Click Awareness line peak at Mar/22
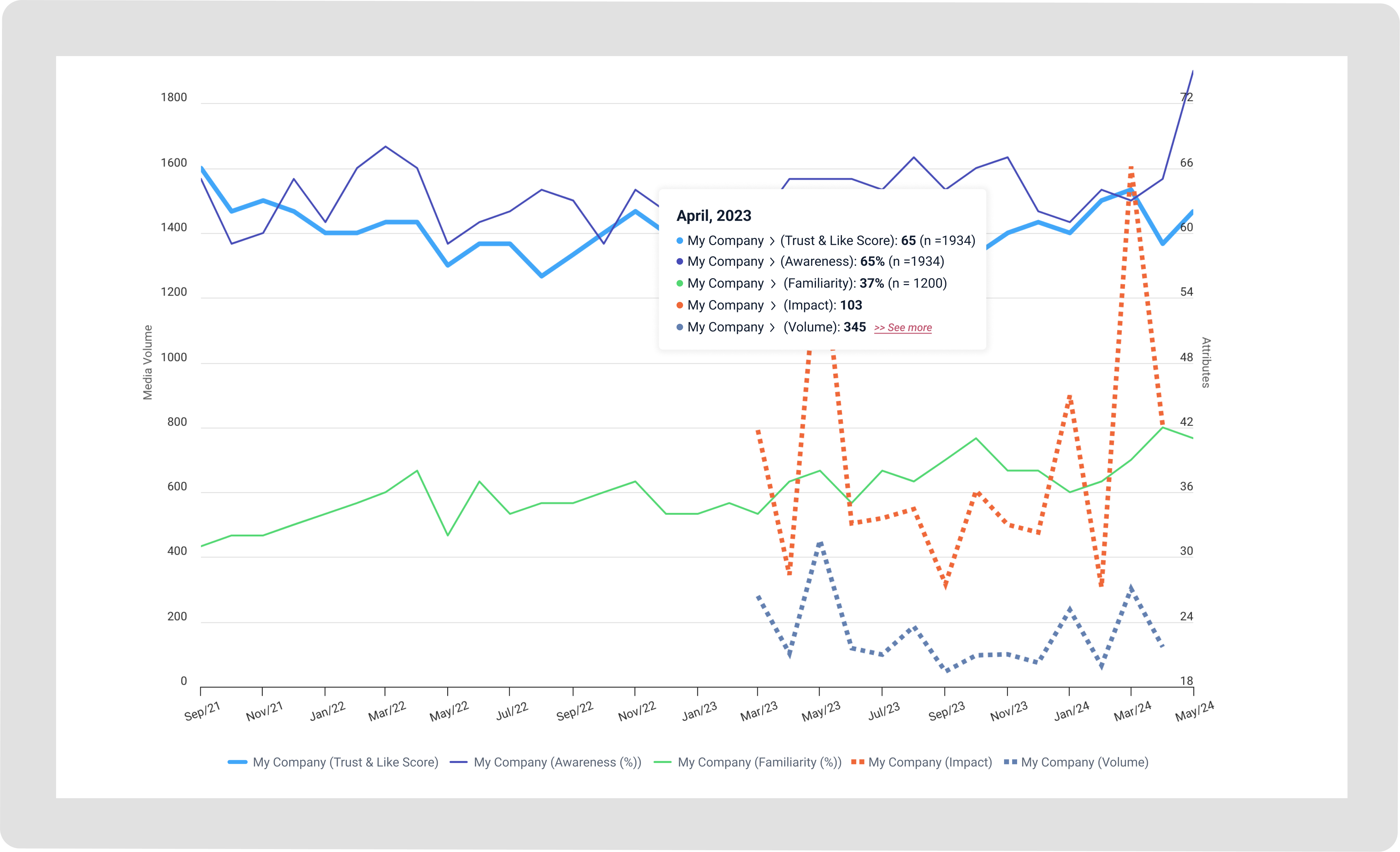Screen dimensions: 1400x852 386,147
